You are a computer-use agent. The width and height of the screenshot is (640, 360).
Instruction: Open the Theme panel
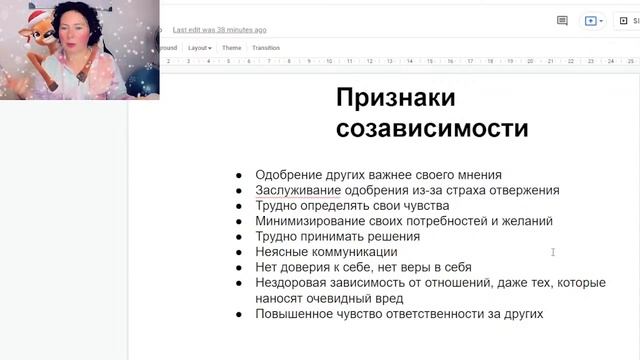(231, 48)
